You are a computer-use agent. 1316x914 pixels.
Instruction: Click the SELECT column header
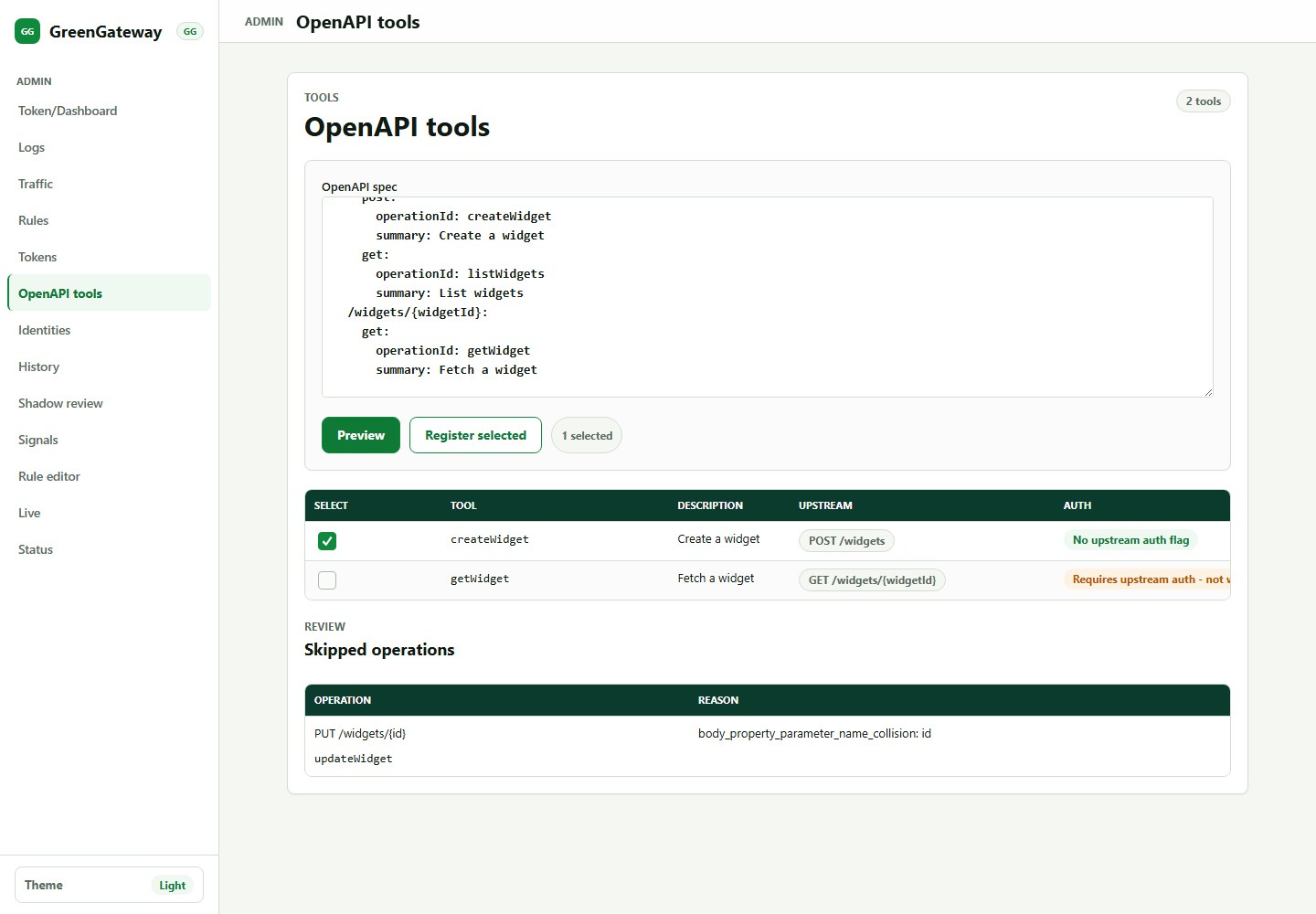[331, 505]
